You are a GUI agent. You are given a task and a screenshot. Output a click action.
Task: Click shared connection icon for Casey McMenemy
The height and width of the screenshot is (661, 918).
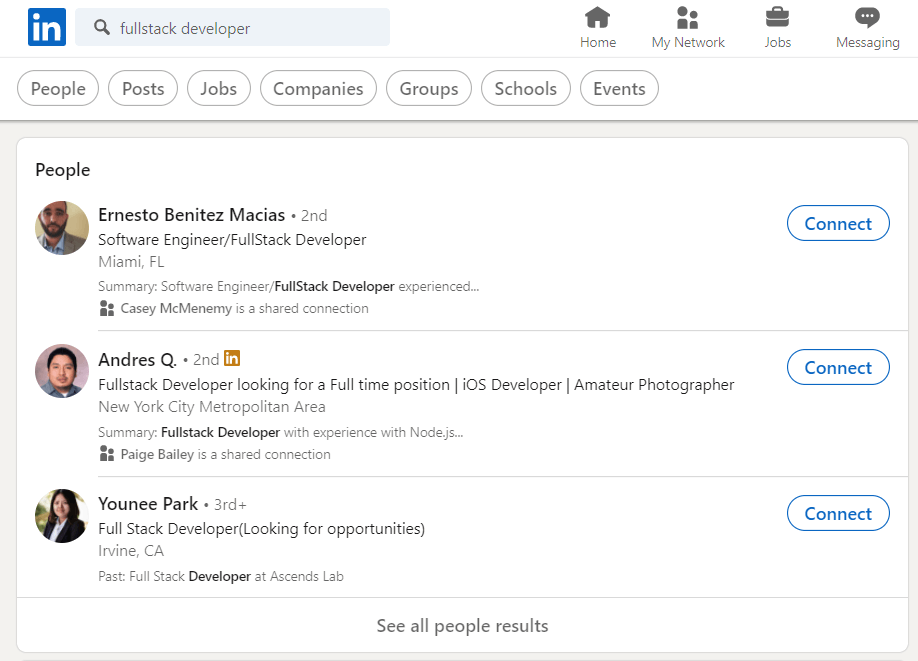[107, 309]
